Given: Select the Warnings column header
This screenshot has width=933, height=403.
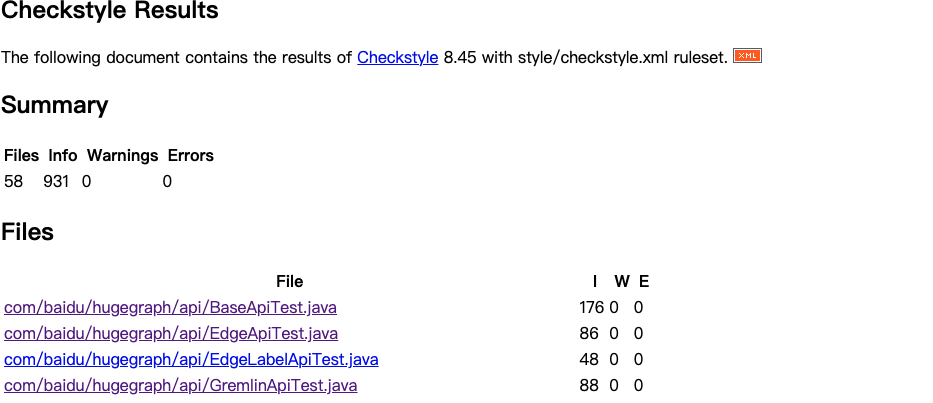Looking at the screenshot, I should (122, 156).
